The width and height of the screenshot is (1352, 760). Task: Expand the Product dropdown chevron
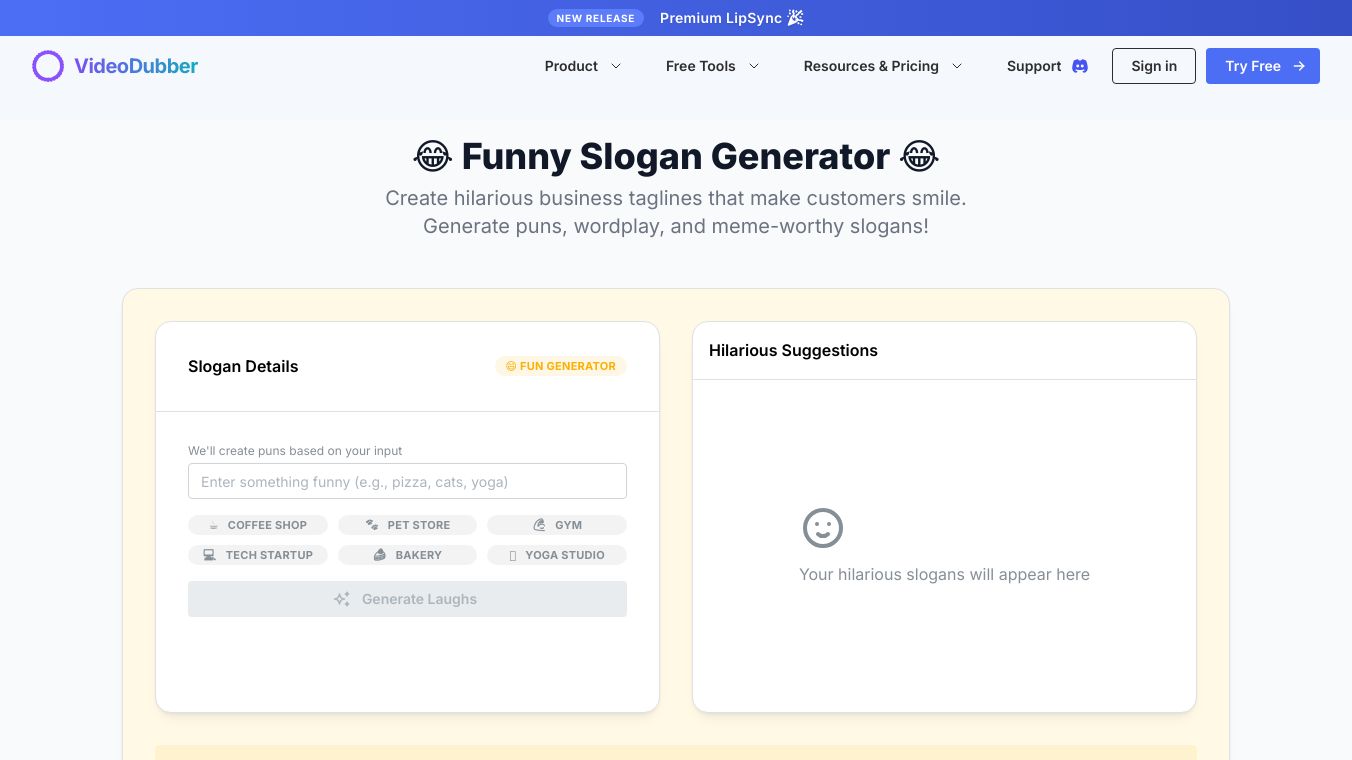616,66
